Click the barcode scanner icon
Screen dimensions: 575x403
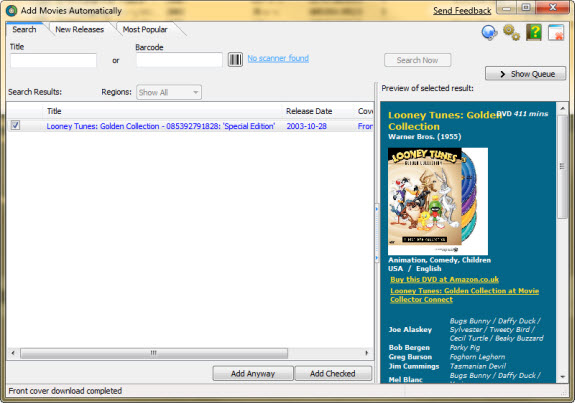[235, 59]
